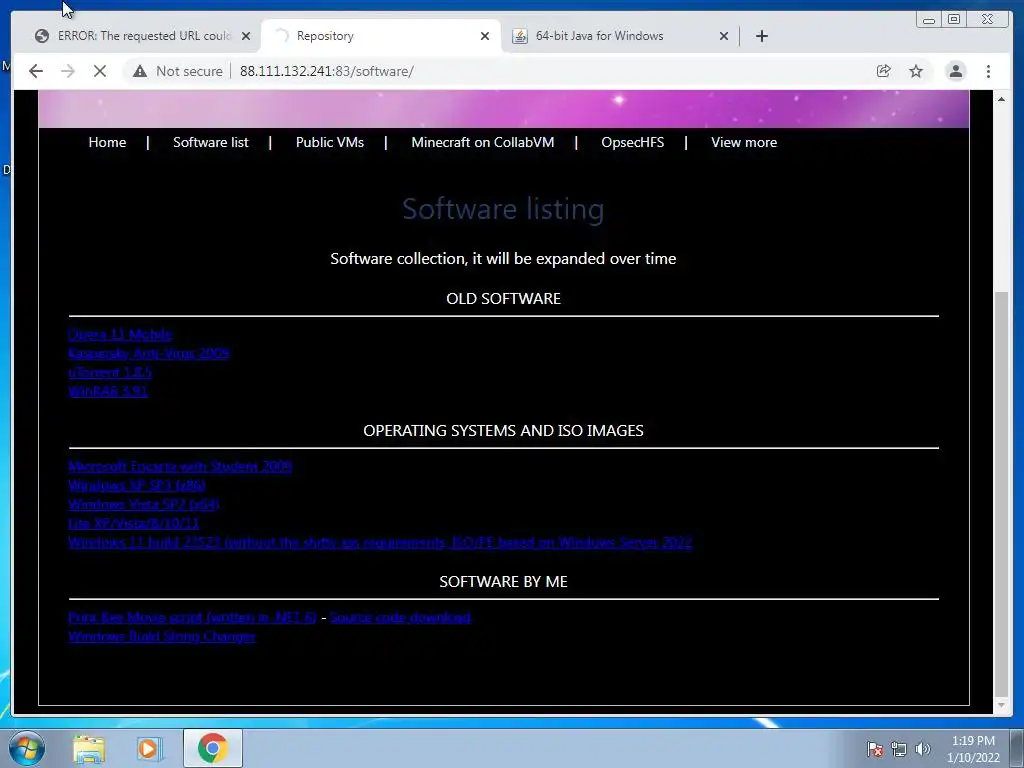Open the OpsecHFS nav link
This screenshot has height=768, width=1024.
[x=632, y=142]
